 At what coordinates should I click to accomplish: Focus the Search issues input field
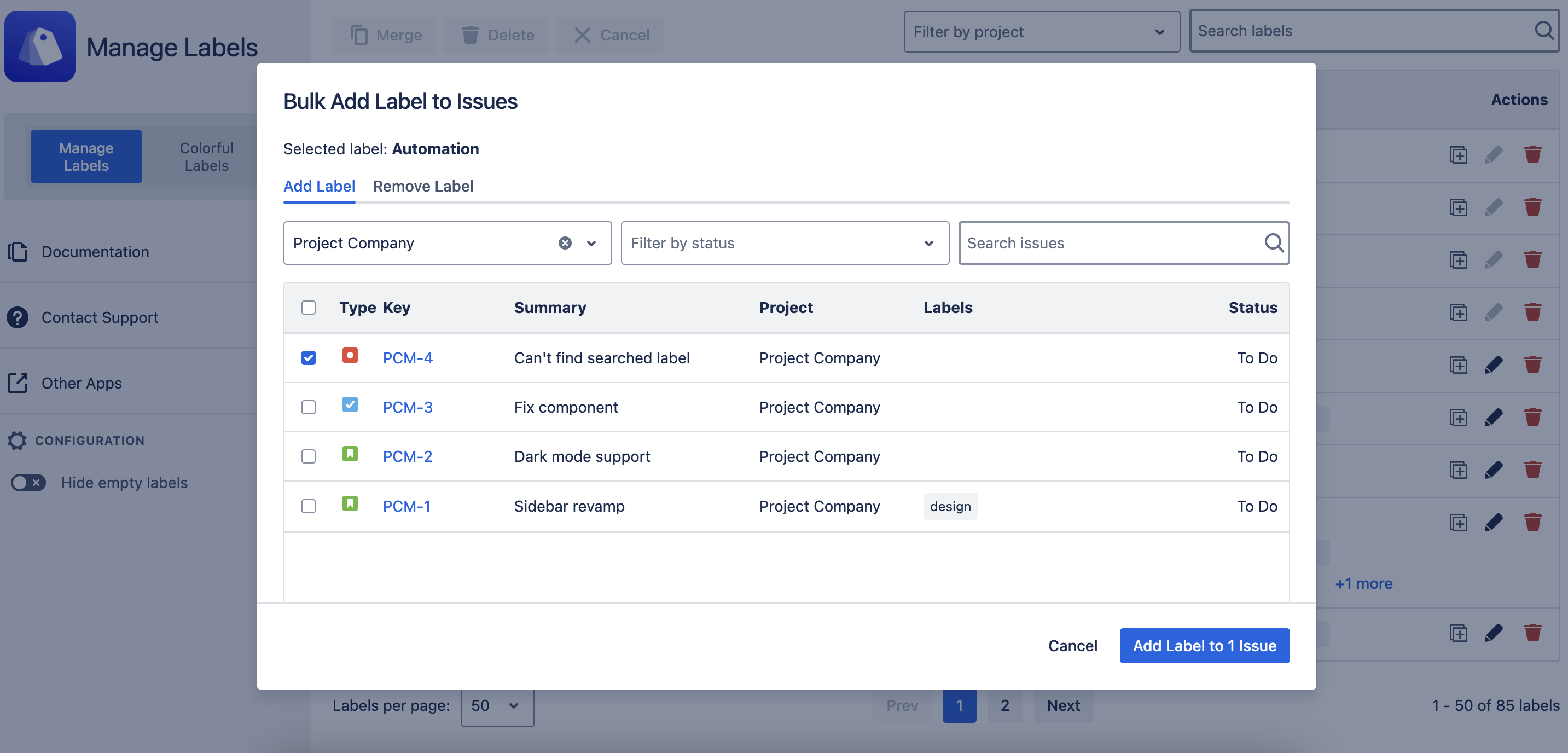point(1108,243)
